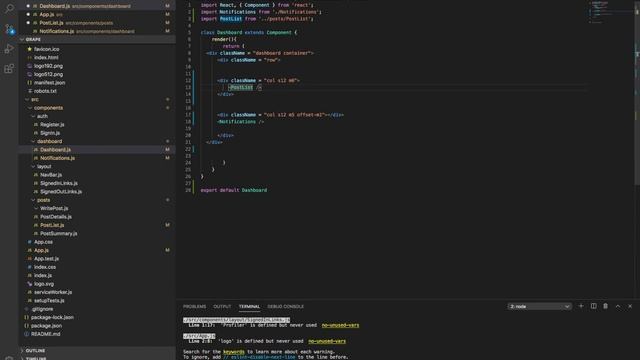Image resolution: width=640 pixels, height=360 pixels.
Task: Open the Search view in activity bar
Action: (9, 8)
